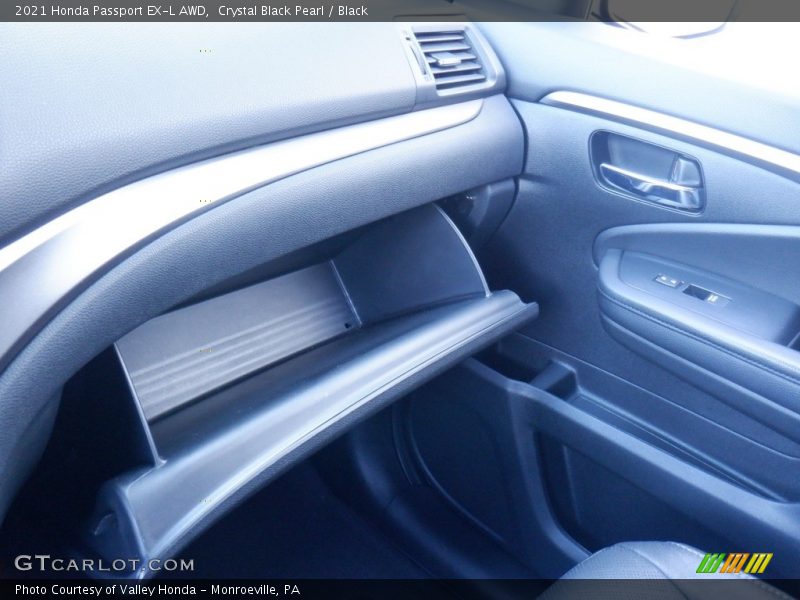Click the GTCARLOT.COM watermark logo

pos(104,564)
